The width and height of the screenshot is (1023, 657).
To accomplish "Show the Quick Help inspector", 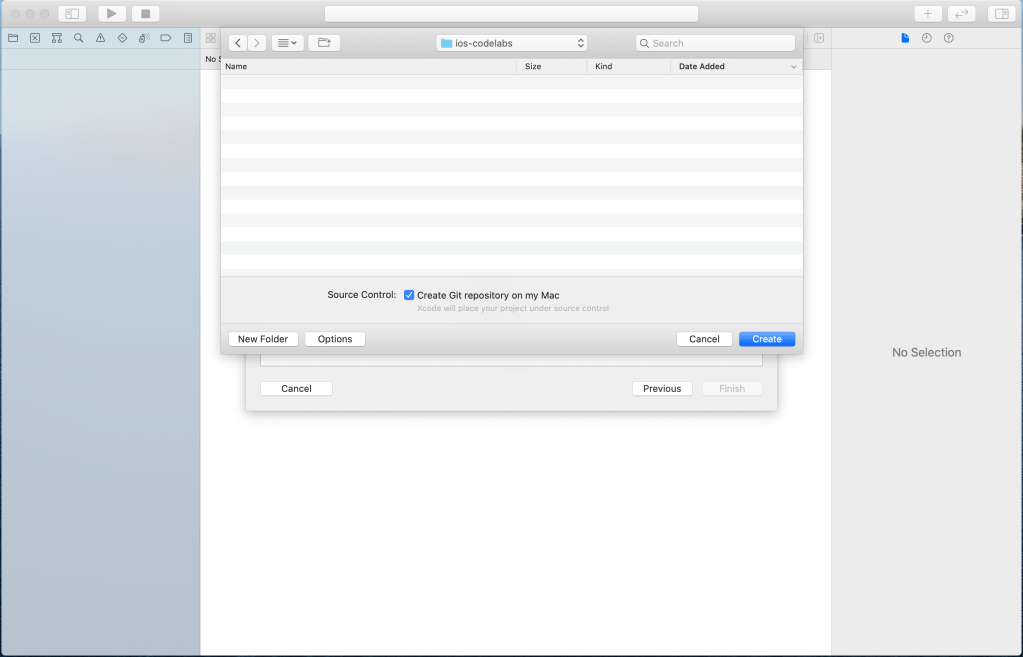I will (948, 38).
